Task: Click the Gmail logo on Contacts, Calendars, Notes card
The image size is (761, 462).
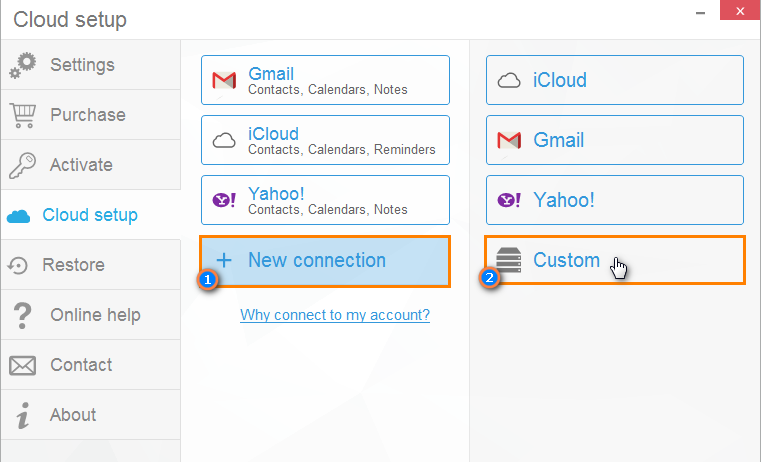Action: click(x=224, y=81)
